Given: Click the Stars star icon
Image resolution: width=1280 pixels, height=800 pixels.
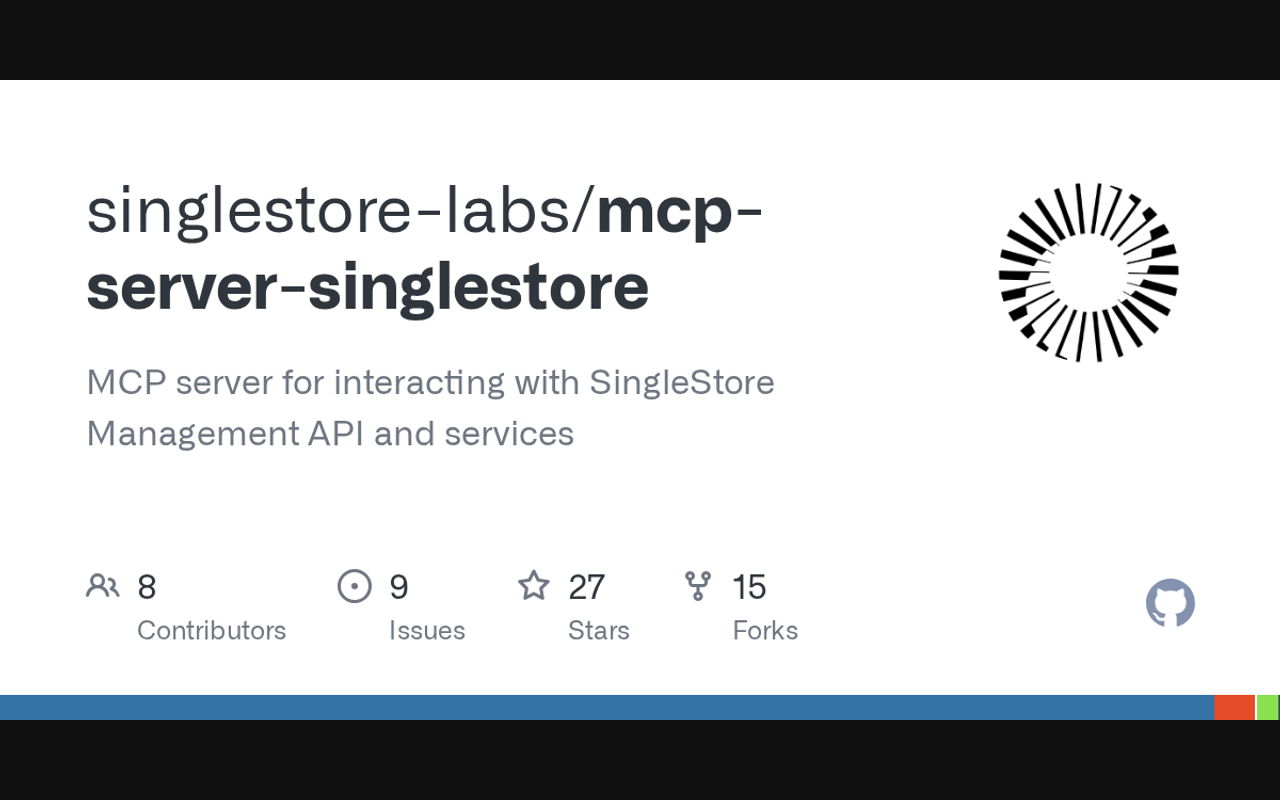Looking at the screenshot, I should click(534, 586).
